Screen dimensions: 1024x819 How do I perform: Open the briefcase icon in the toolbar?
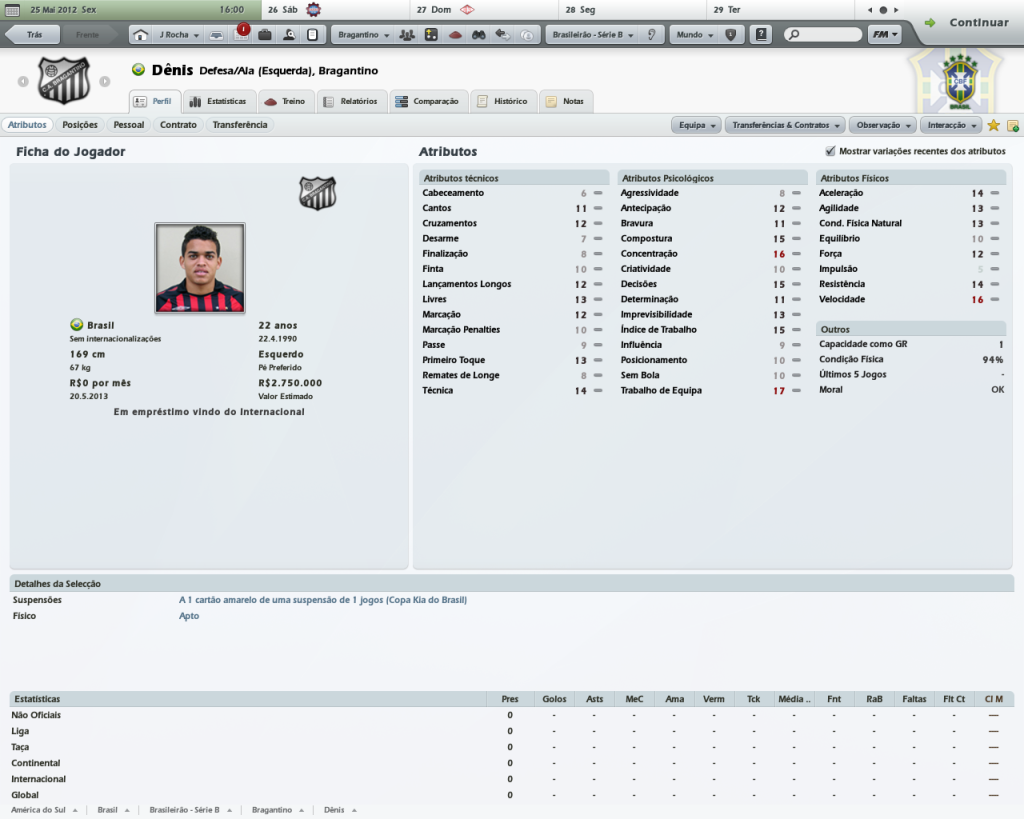(264, 35)
